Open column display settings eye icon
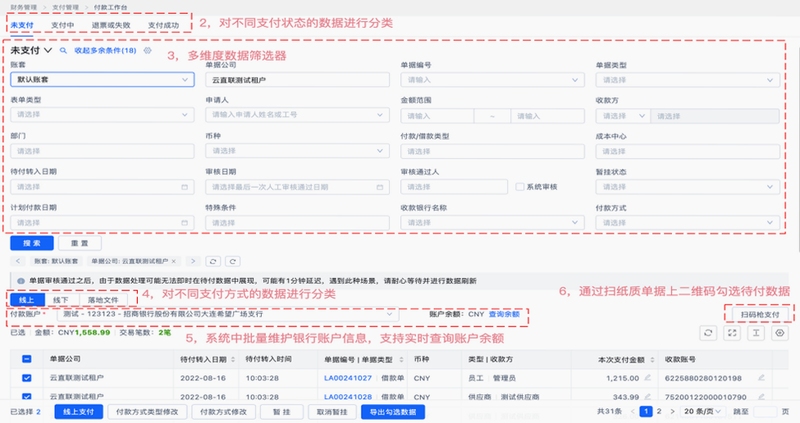This screenshot has width=800, height=423. (x=780, y=333)
